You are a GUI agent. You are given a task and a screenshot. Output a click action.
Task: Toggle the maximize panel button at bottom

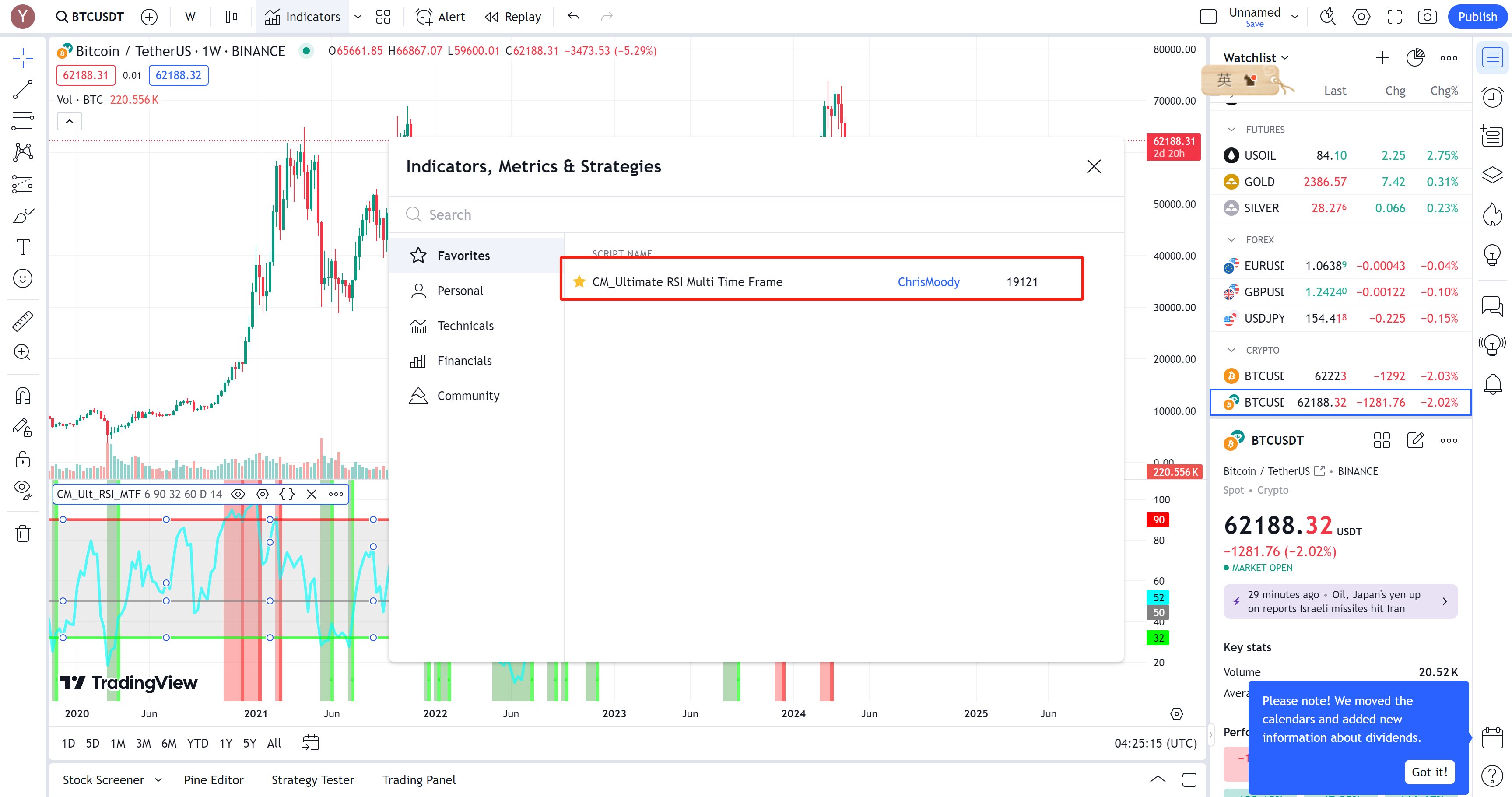point(1189,779)
